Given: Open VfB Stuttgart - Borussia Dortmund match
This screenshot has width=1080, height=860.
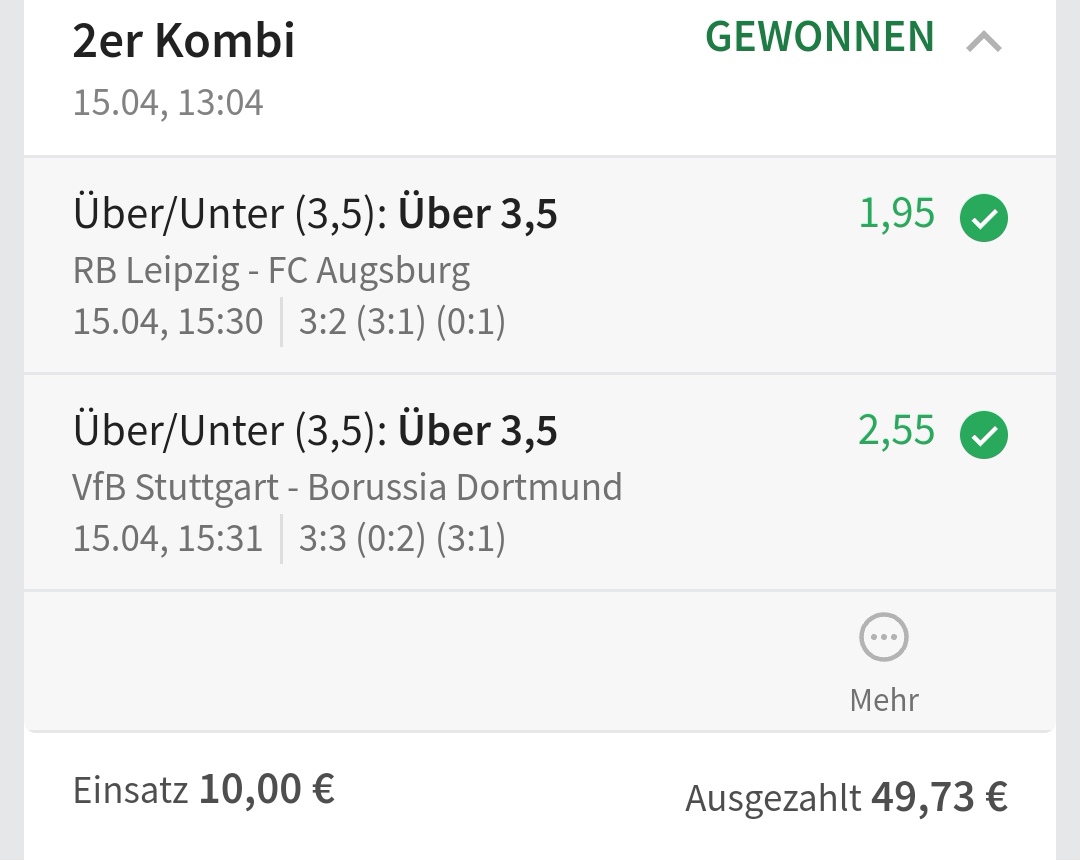Looking at the screenshot, I should [347, 487].
